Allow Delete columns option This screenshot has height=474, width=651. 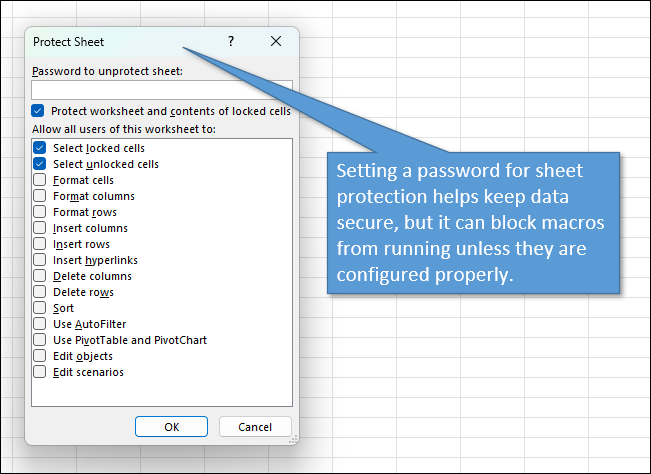pos(40,276)
